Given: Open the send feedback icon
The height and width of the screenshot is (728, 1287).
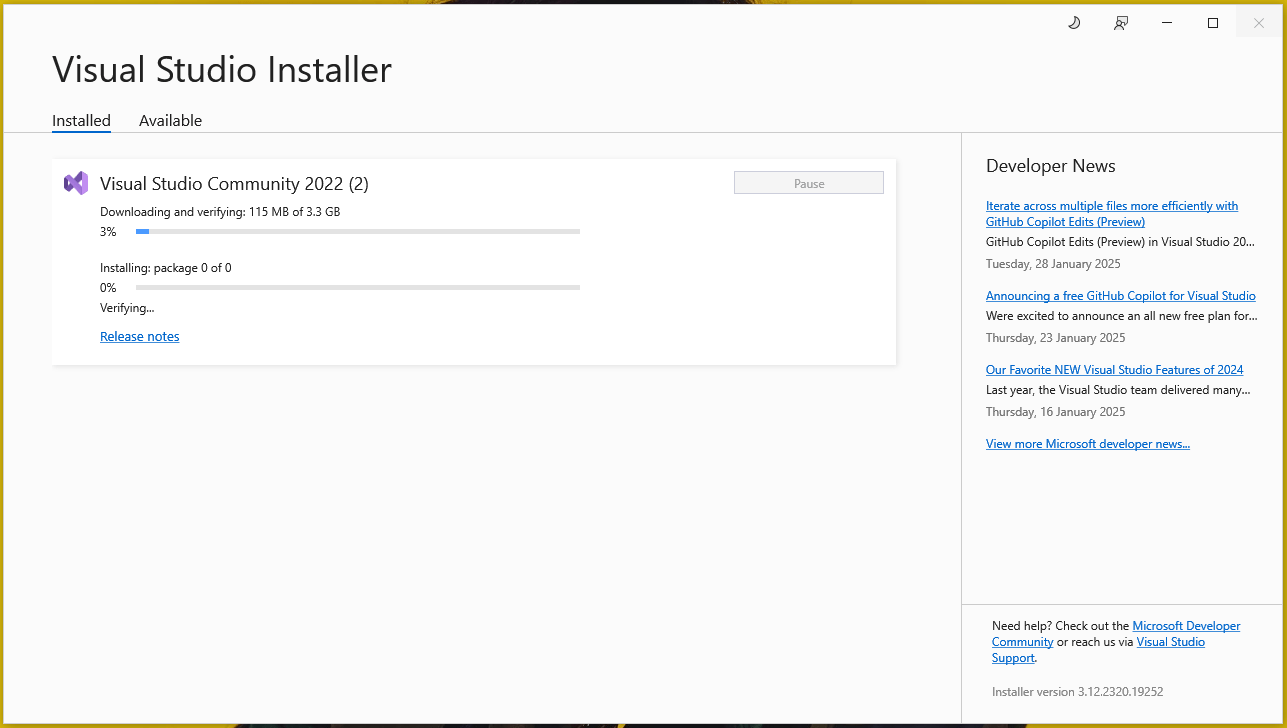Looking at the screenshot, I should pyautogui.click(x=1121, y=23).
